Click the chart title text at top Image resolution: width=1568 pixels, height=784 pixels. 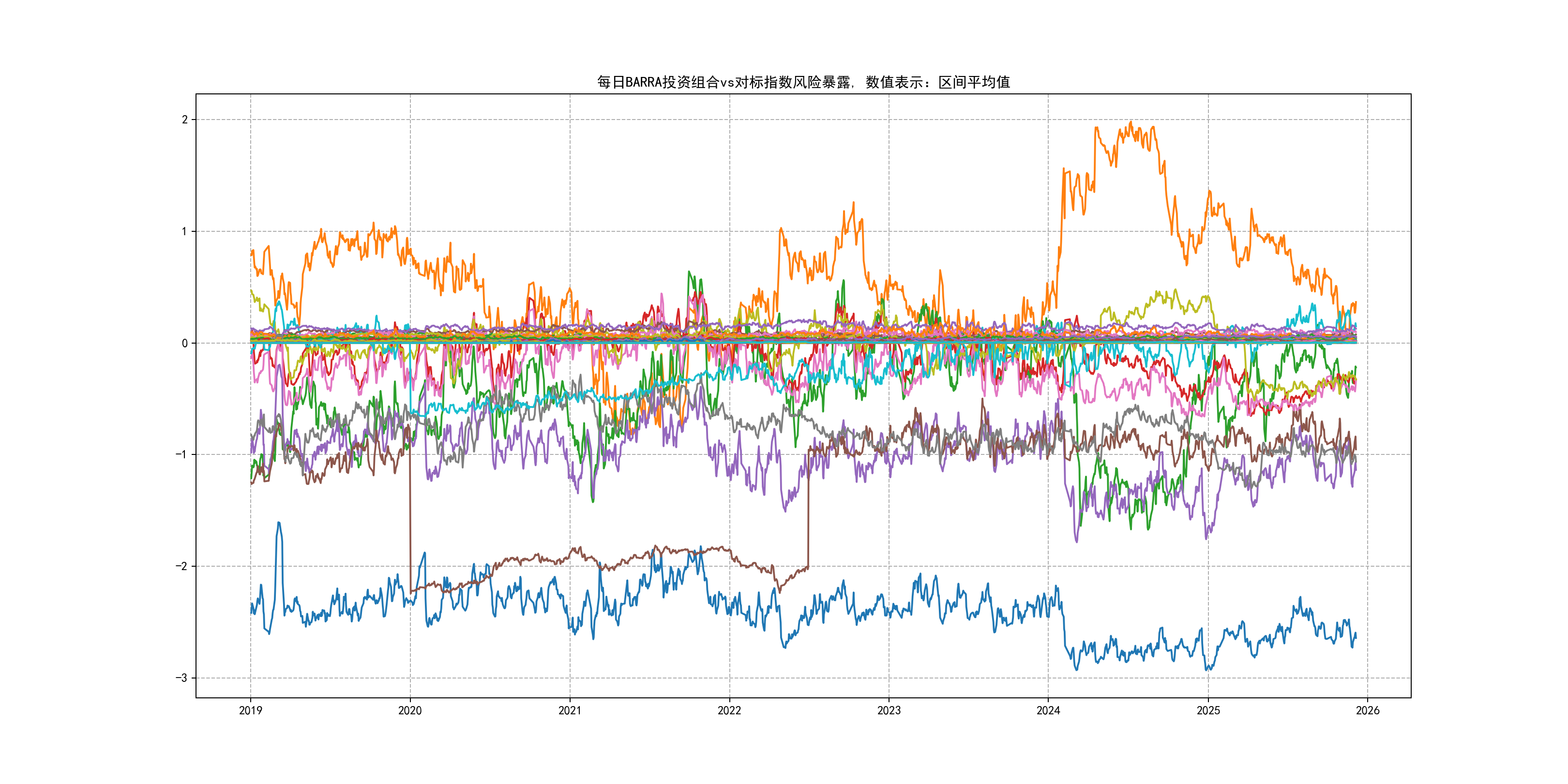[x=803, y=82]
